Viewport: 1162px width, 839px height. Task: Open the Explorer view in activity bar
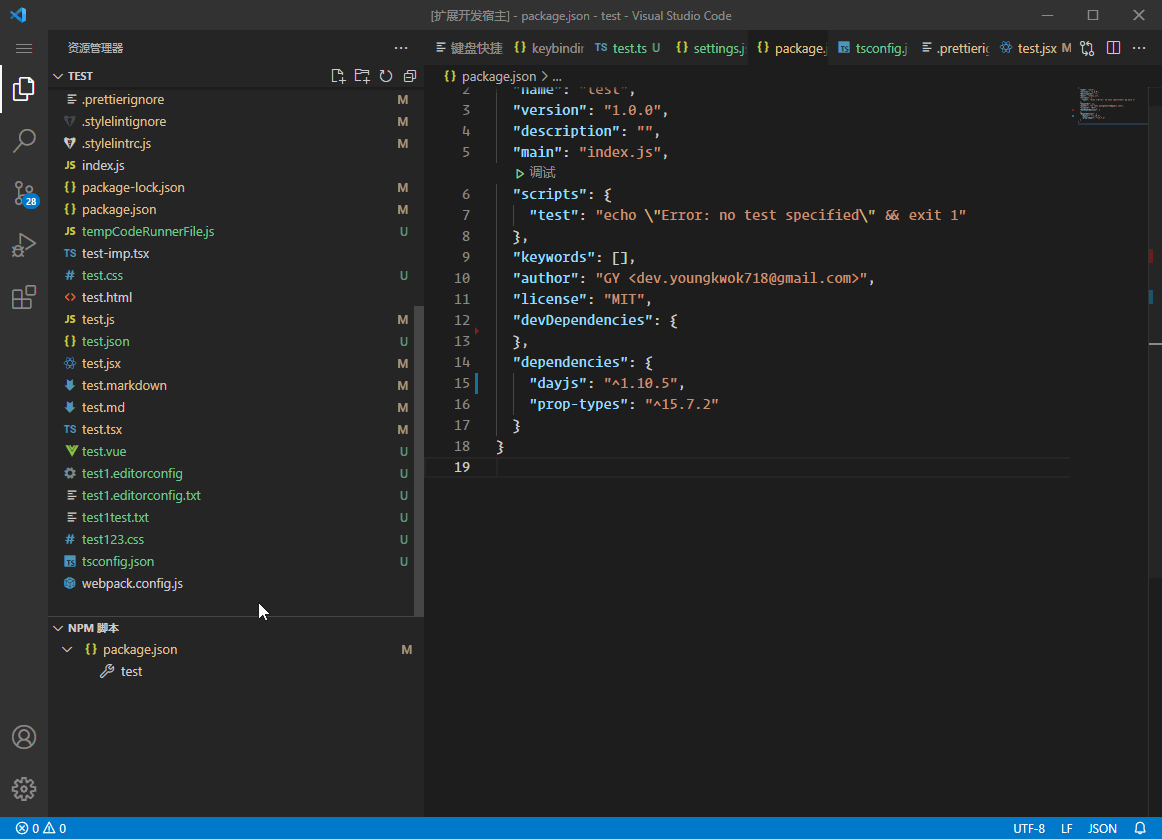[x=24, y=89]
